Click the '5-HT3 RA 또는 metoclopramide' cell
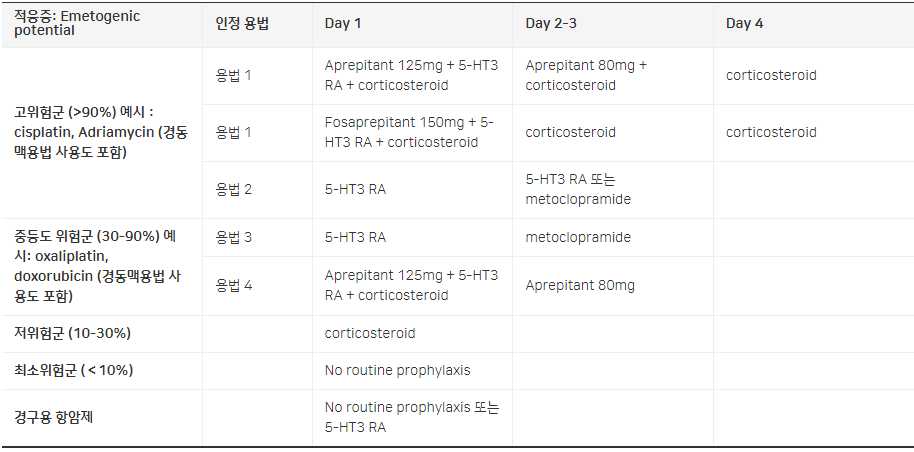 point(577,189)
